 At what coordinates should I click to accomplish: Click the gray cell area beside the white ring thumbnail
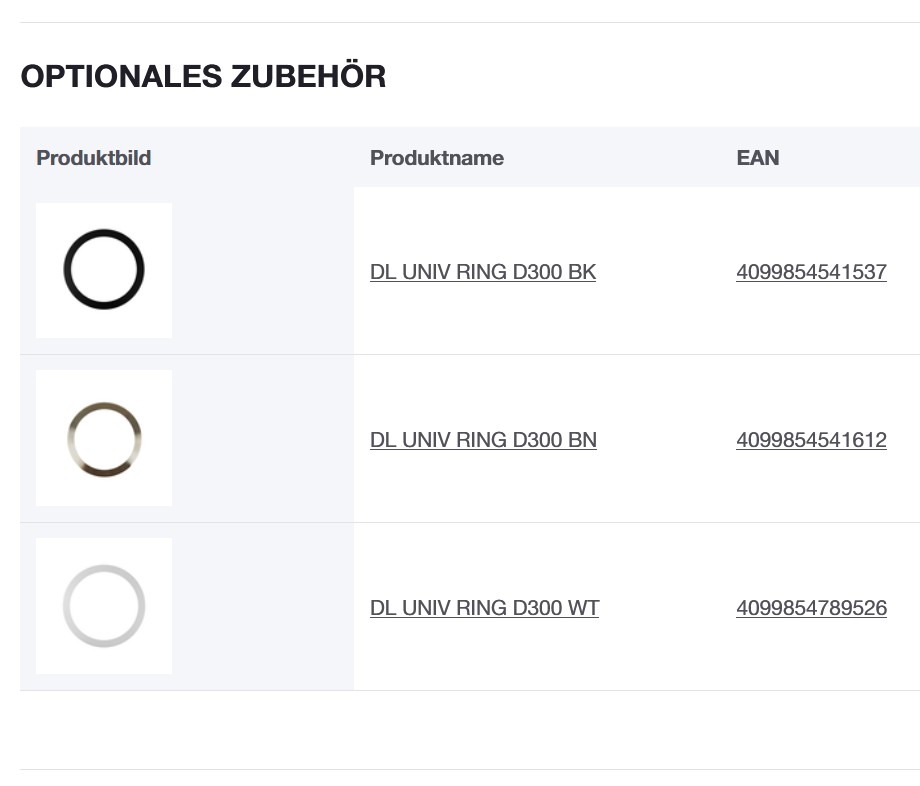262,606
